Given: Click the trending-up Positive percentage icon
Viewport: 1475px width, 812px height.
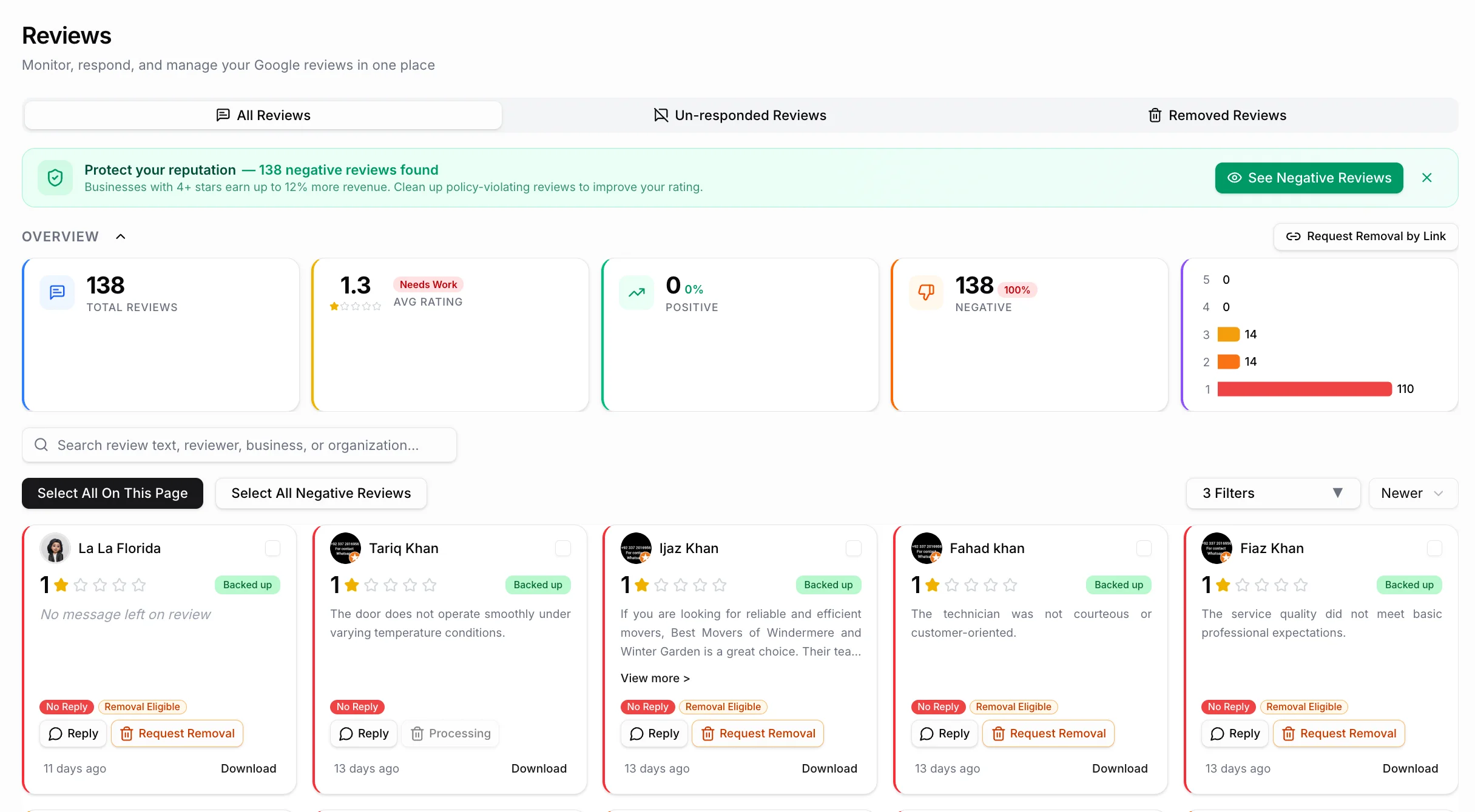Looking at the screenshot, I should [636, 292].
